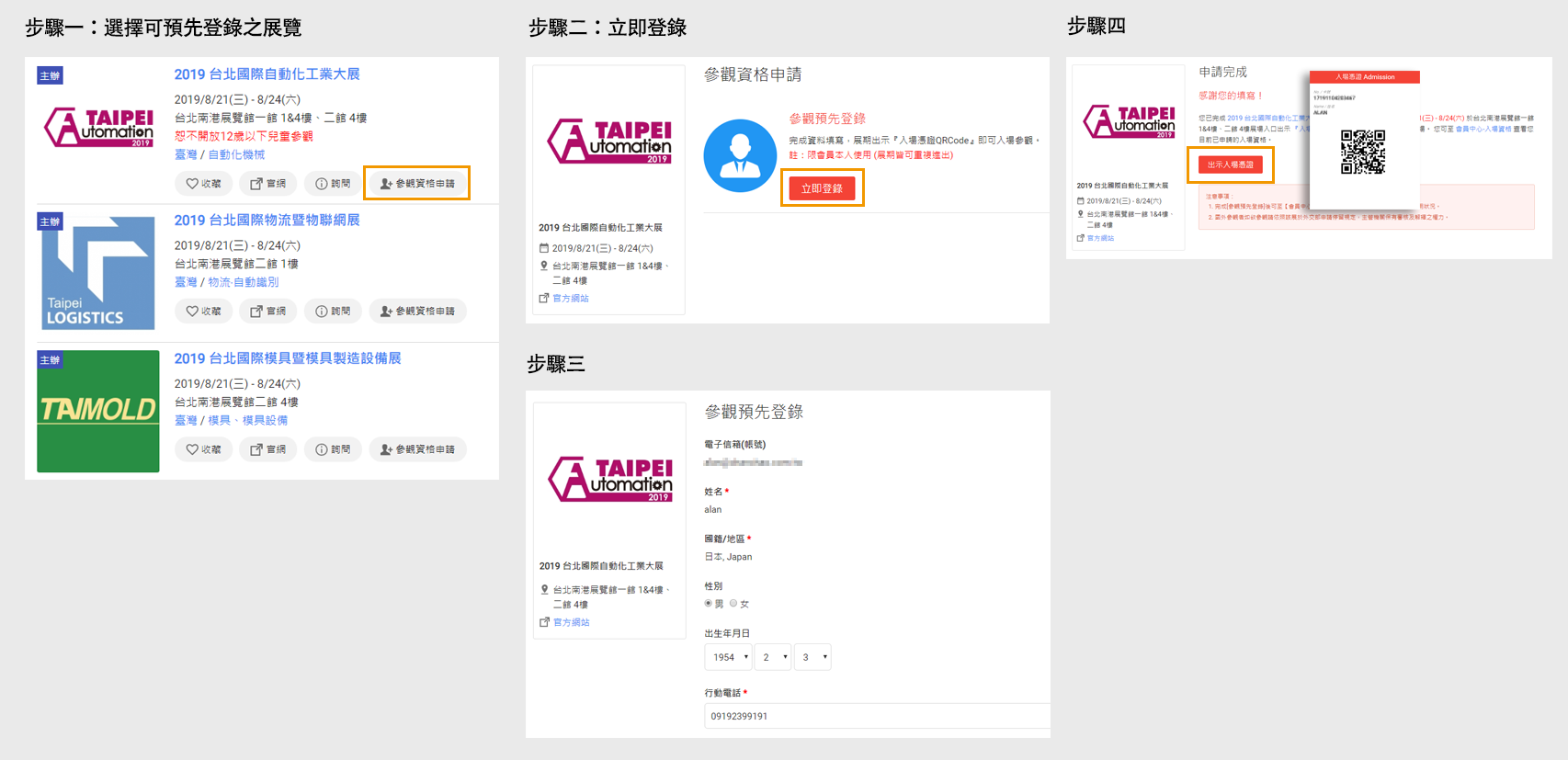Viewport: 1568px width, 760px height.
Task: Click 收藏 heart for Taipei Automation exhibition
Action: 203,184
